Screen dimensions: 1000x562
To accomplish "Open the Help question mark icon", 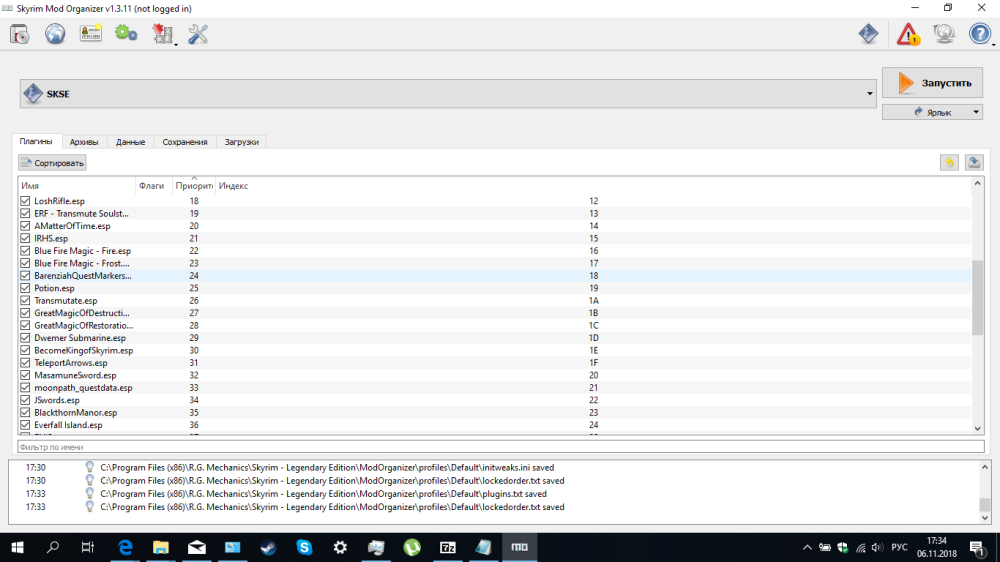I will pos(980,34).
